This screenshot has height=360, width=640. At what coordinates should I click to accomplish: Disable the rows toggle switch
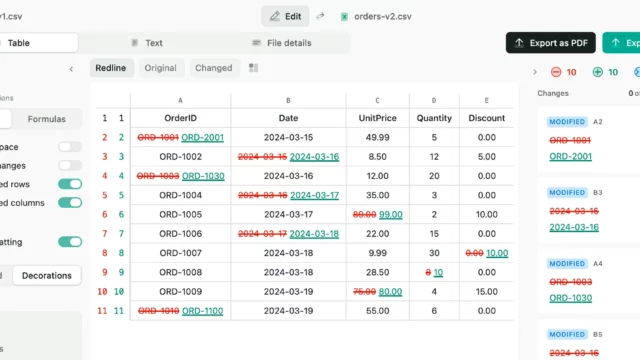tap(70, 184)
